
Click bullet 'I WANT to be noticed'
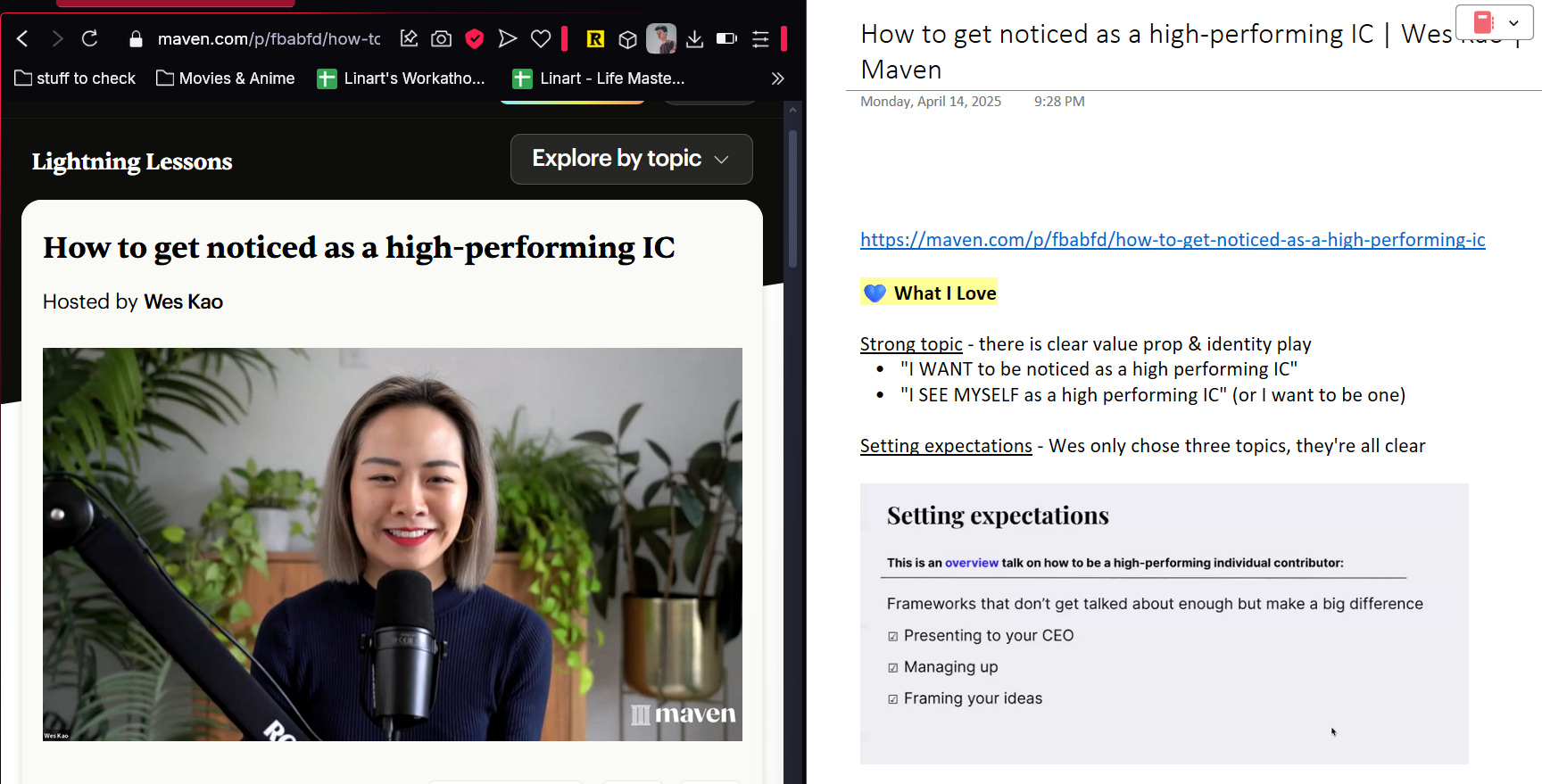point(1098,369)
